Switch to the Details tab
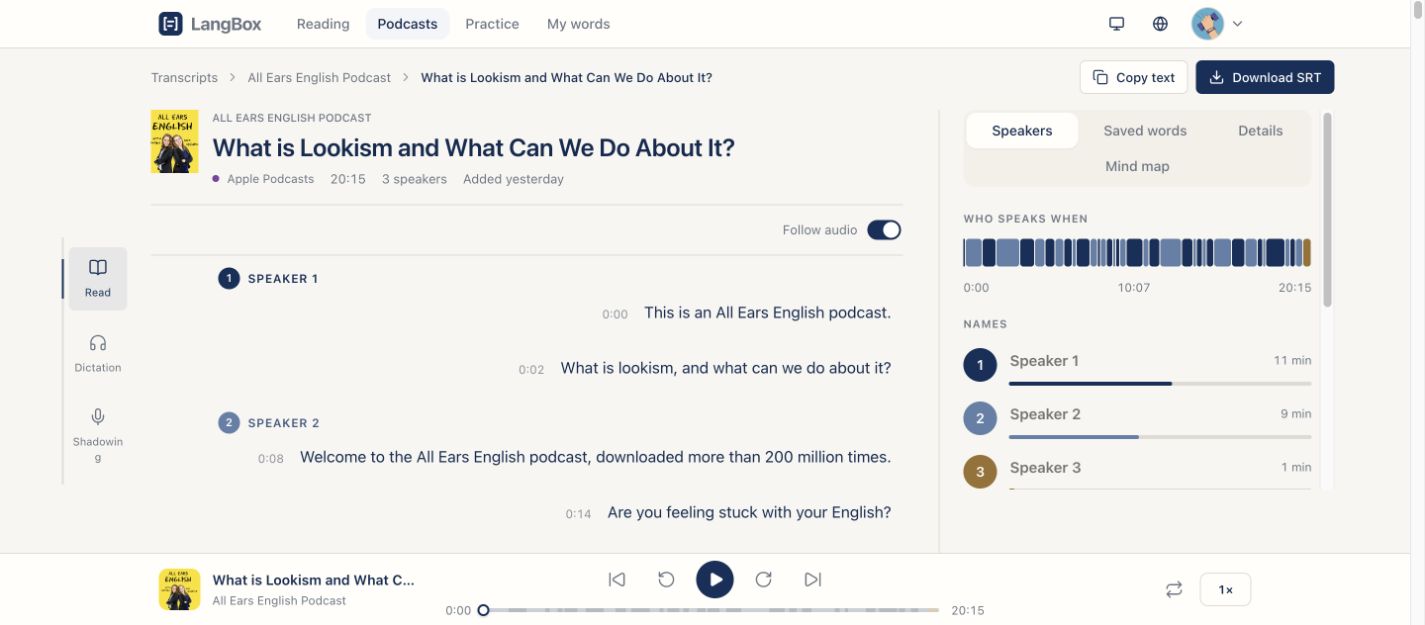 tap(1260, 131)
